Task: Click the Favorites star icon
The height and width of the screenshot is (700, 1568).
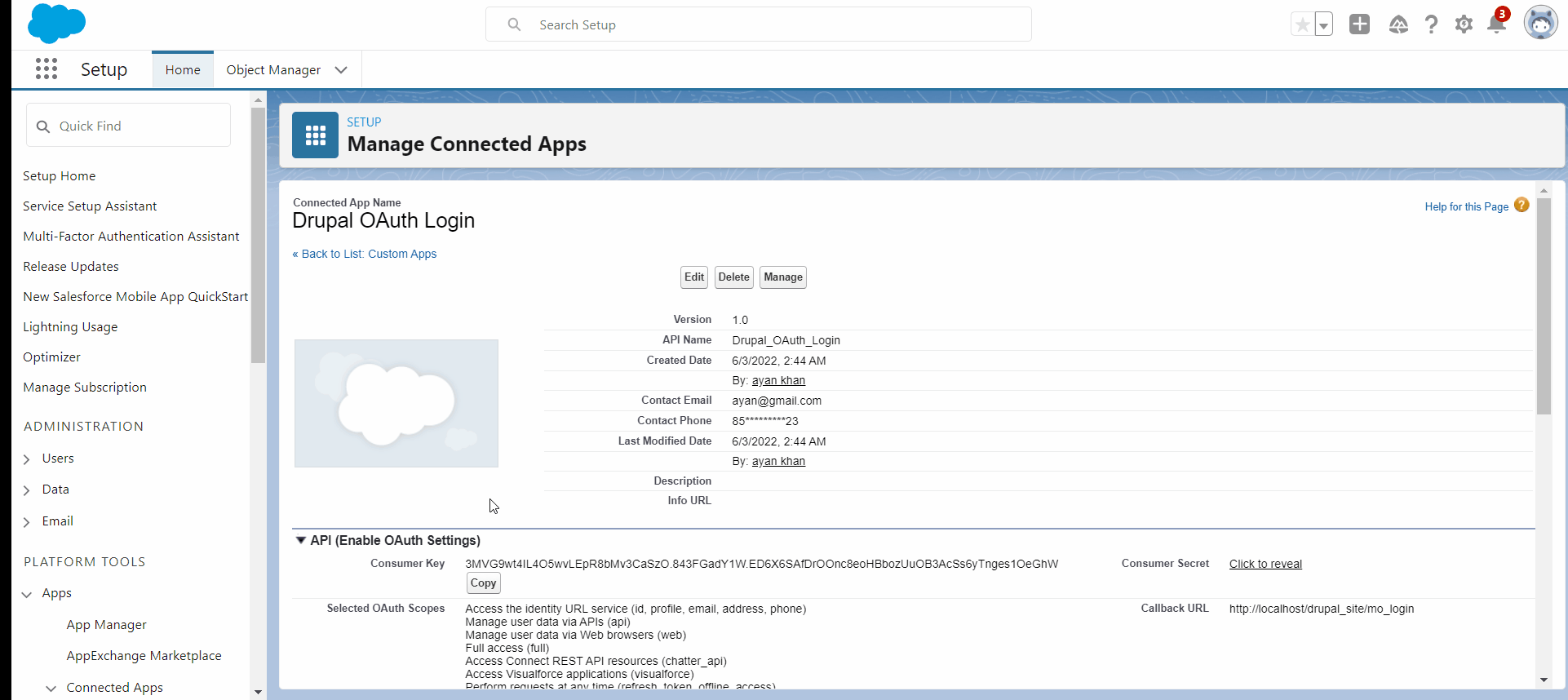Action: pos(1302,25)
